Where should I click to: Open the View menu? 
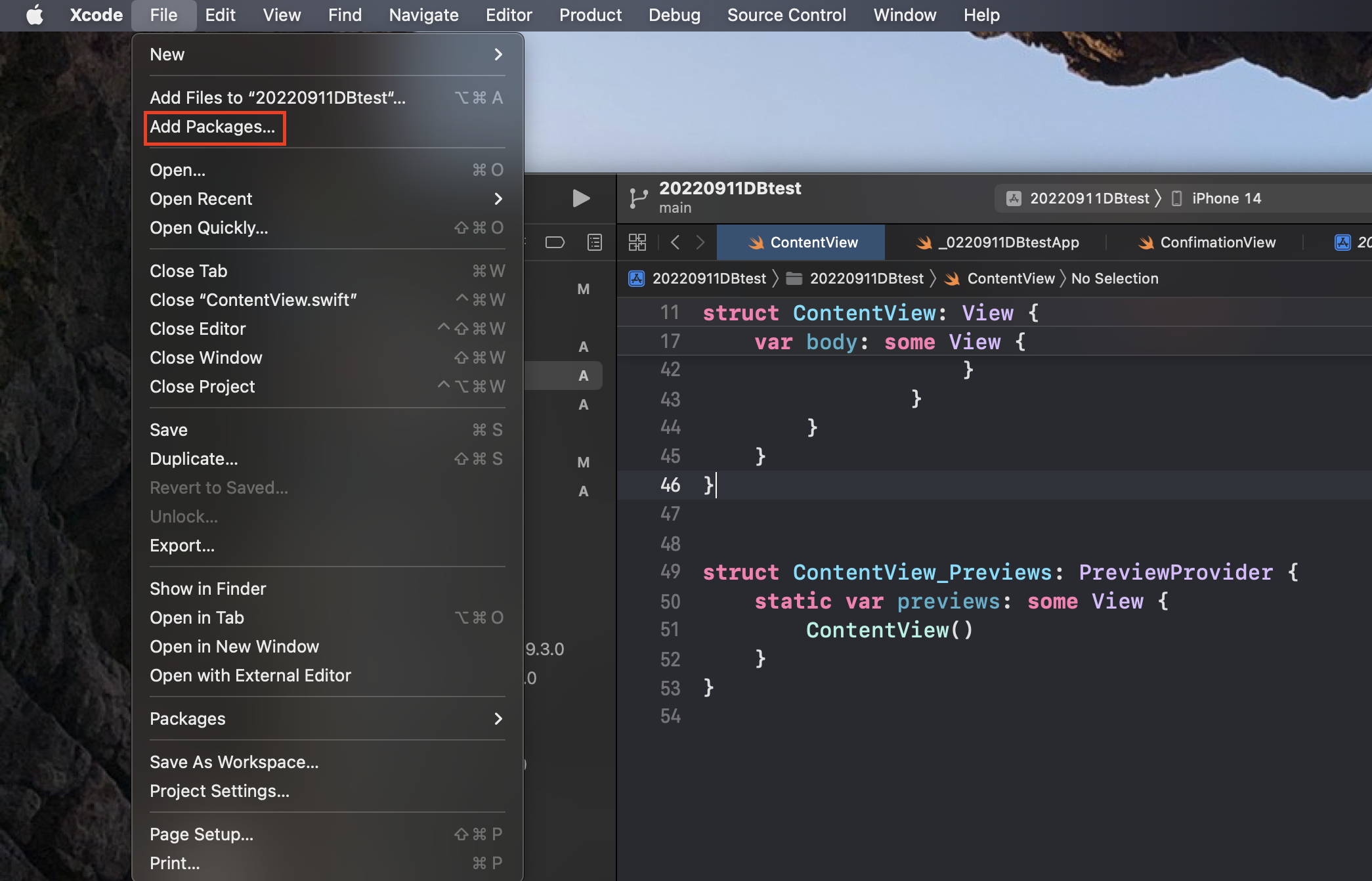tap(282, 15)
